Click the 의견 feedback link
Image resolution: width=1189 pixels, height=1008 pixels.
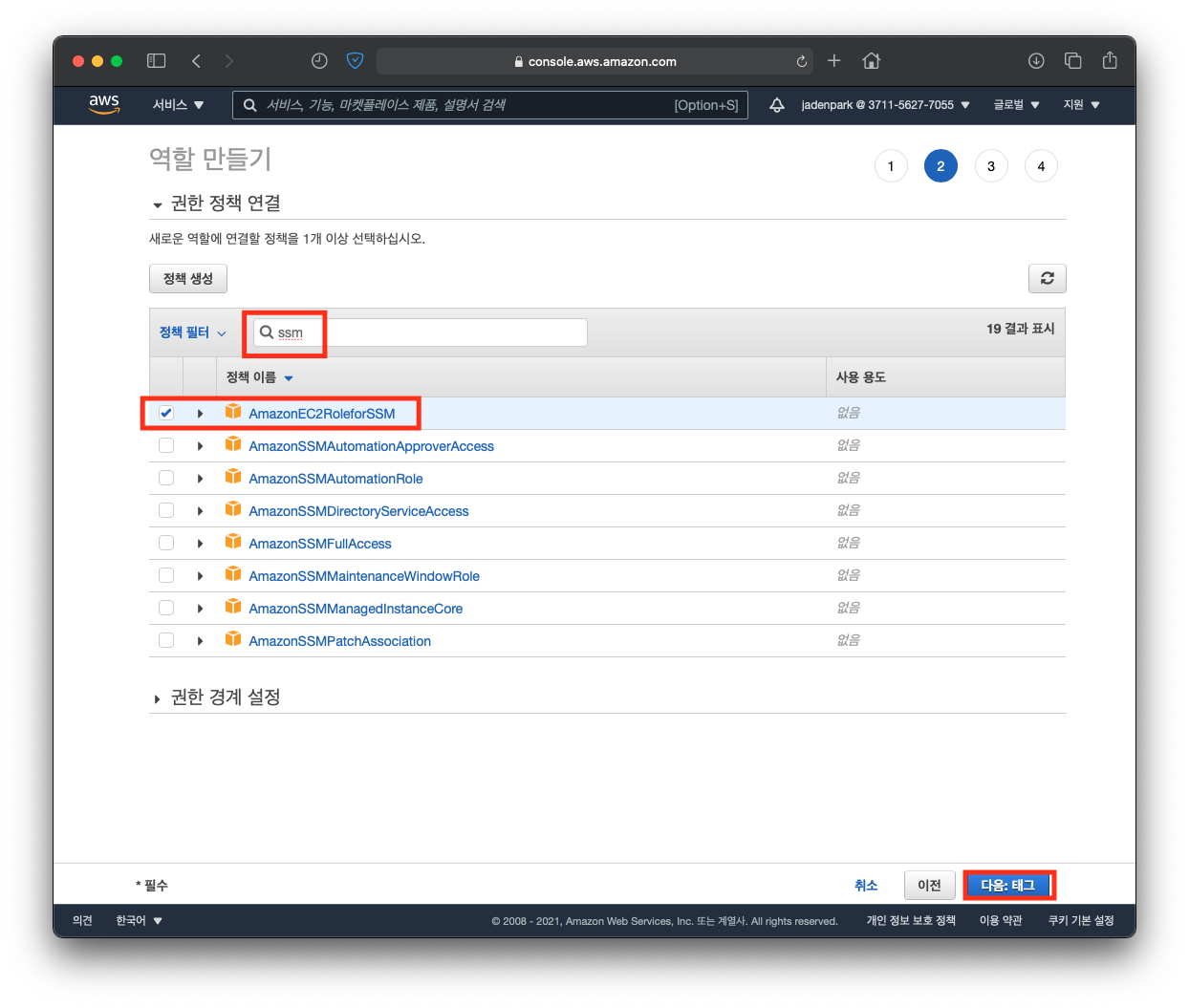(x=82, y=921)
